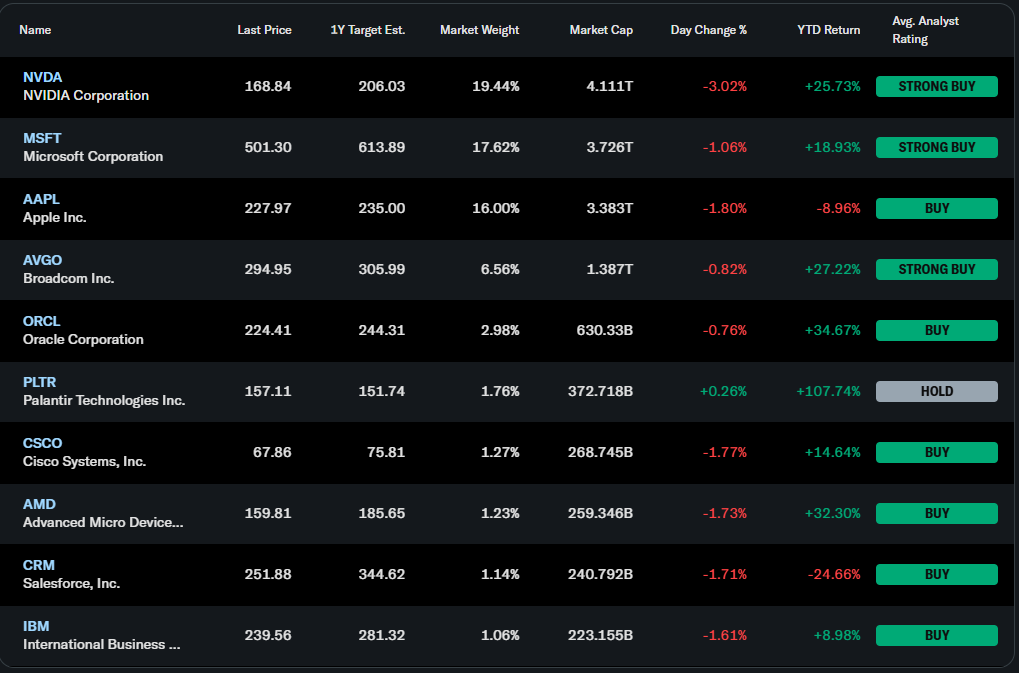Click AAPL 1Y target 235.00
The image size is (1019, 673).
pos(381,209)
